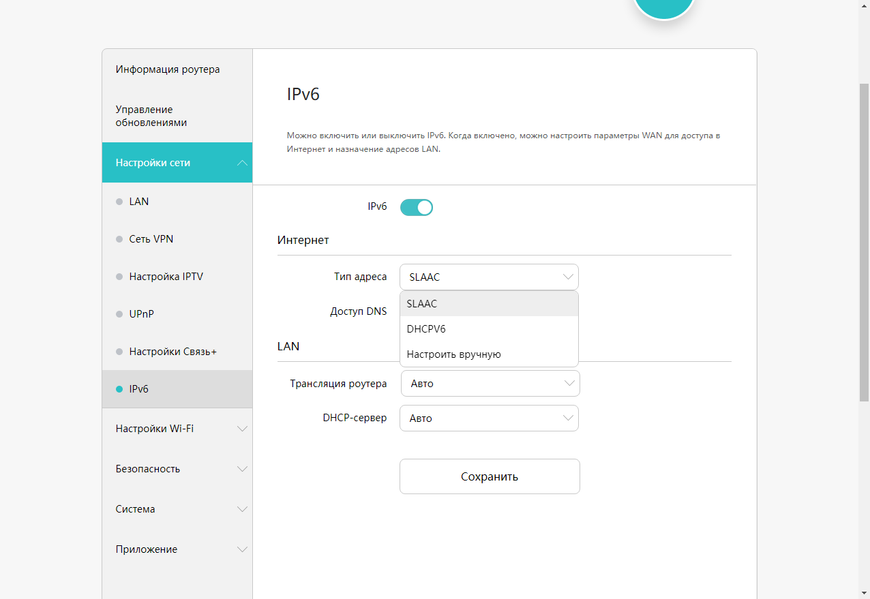Expand the 'Система' section
Image resolution: width=870 pixels, height=599 pixels.
177,509
